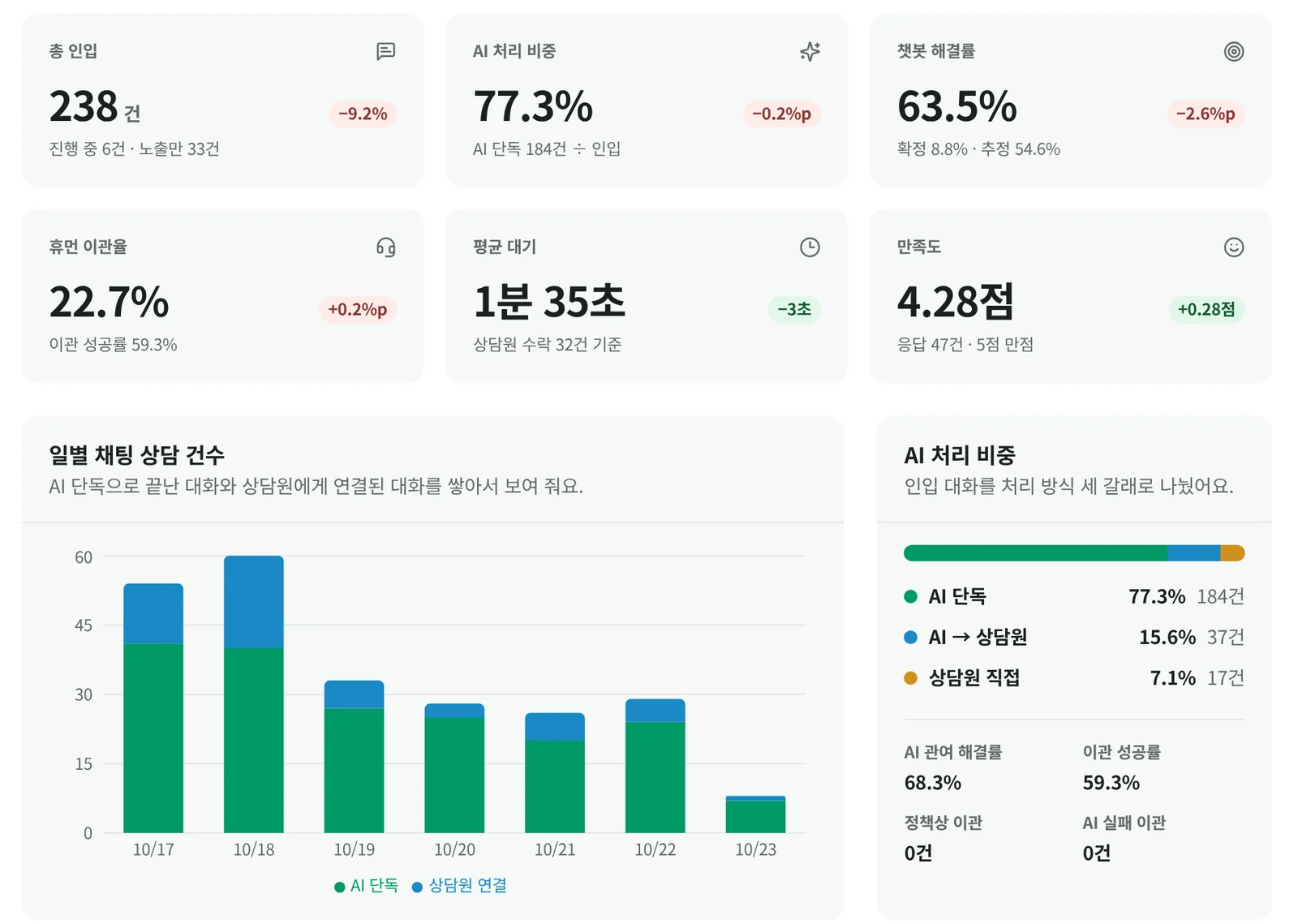This screenshot has height=924, width=1298.
Task: Click the -2.6%p change badge
Action: (1206, 114)
